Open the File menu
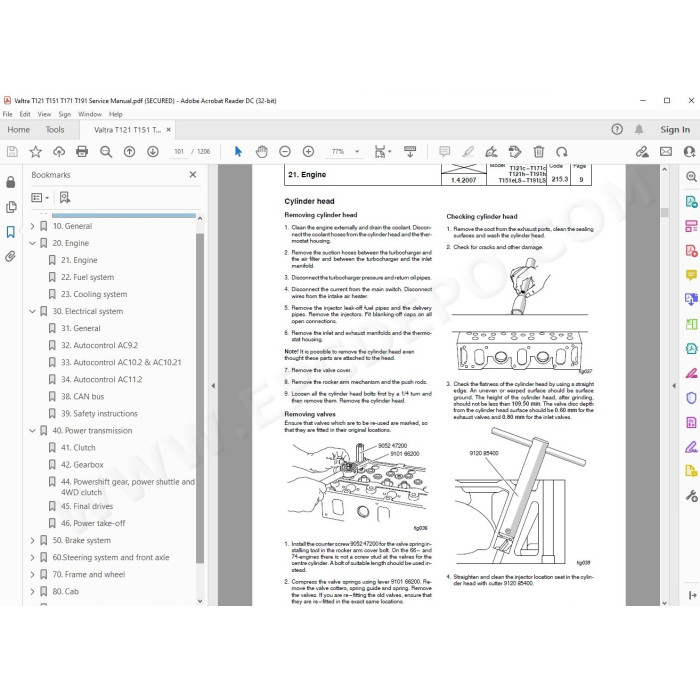700x700 pixels. pyautogui.click(x=8, y=114)
